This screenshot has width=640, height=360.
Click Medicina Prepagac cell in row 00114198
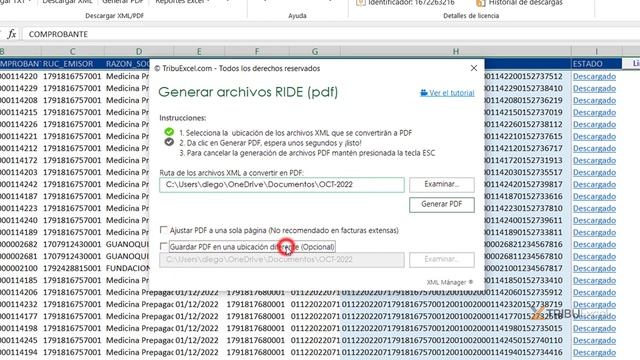pos(139,329)
